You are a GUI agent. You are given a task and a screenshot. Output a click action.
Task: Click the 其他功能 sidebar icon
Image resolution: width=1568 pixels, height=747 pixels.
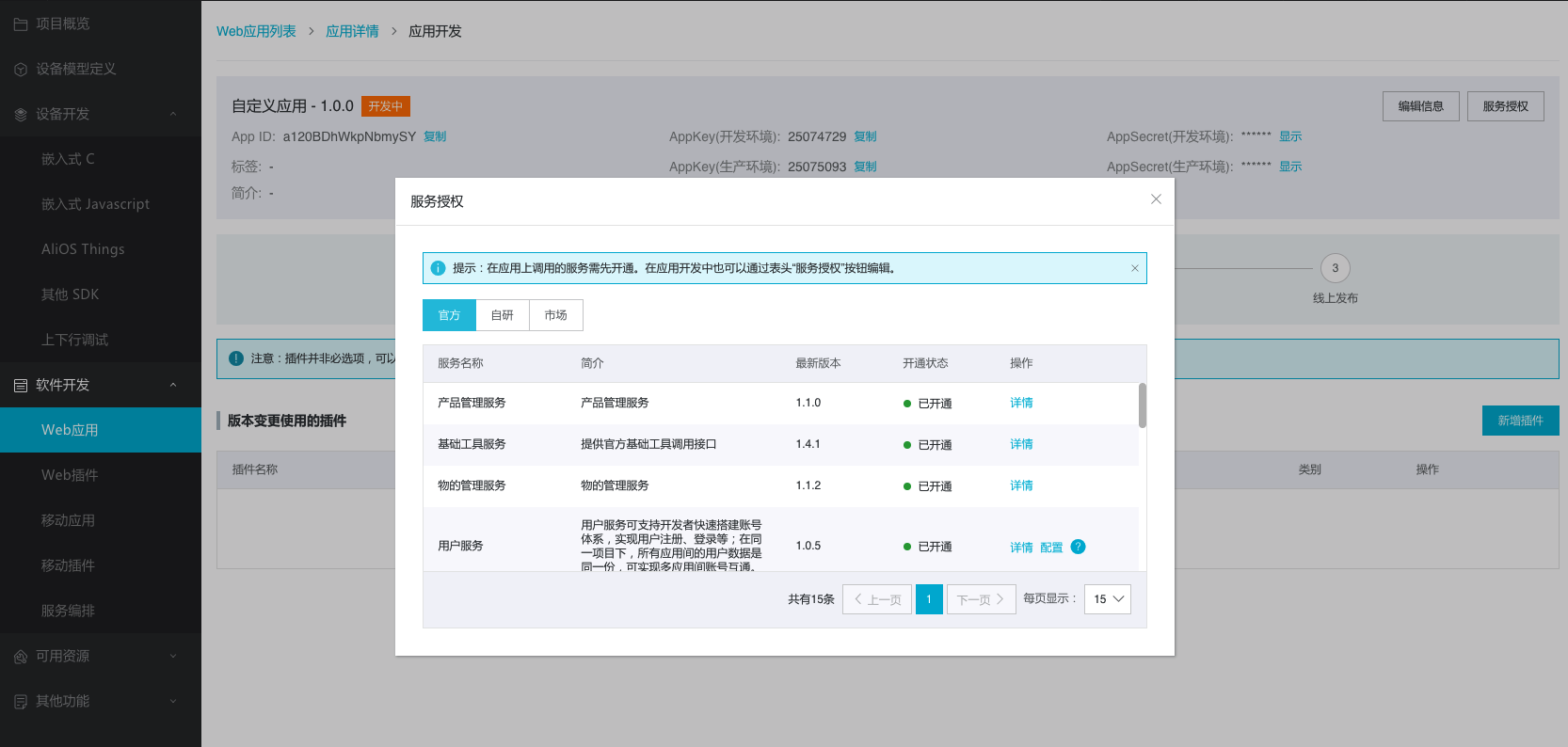pos(21,701)
